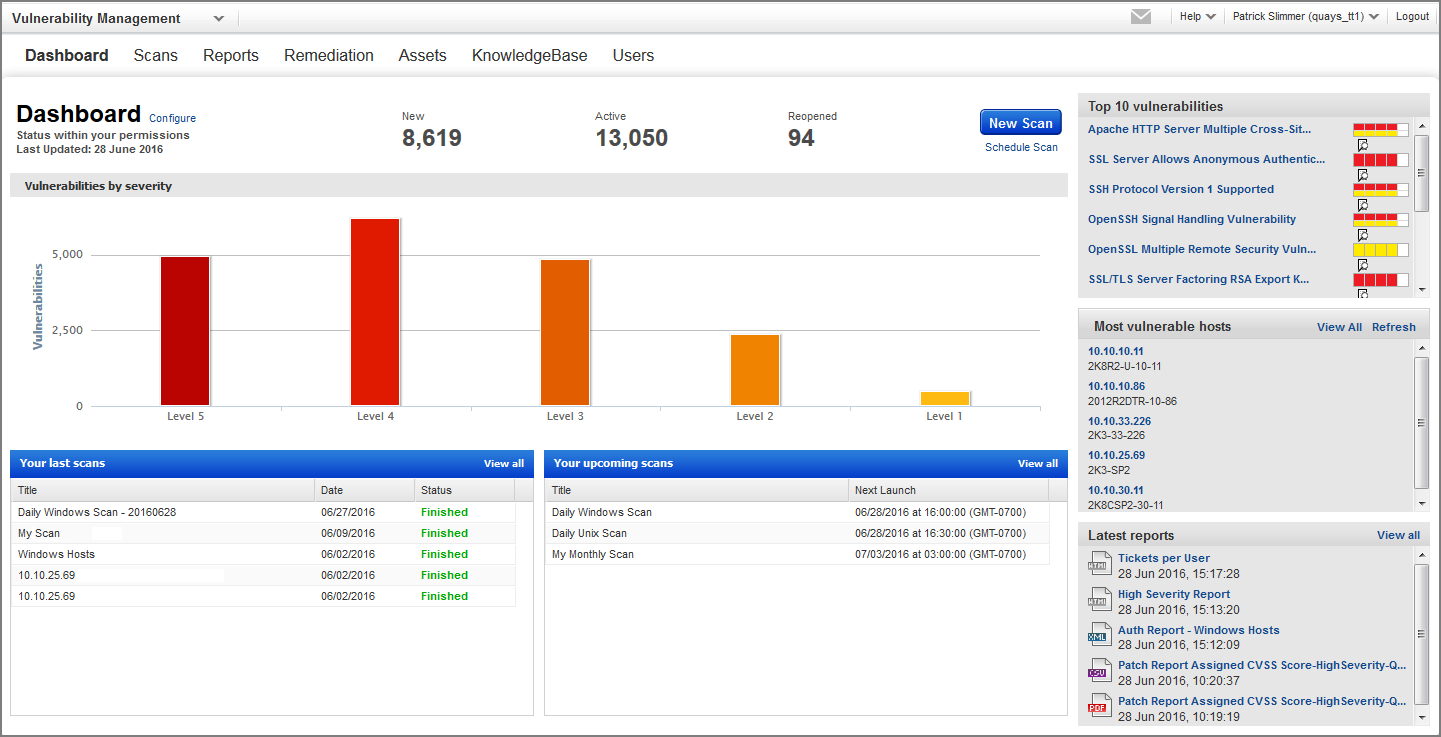Click severity bar of Apache HTTP Server vulnerability

tap(1380, 130)
